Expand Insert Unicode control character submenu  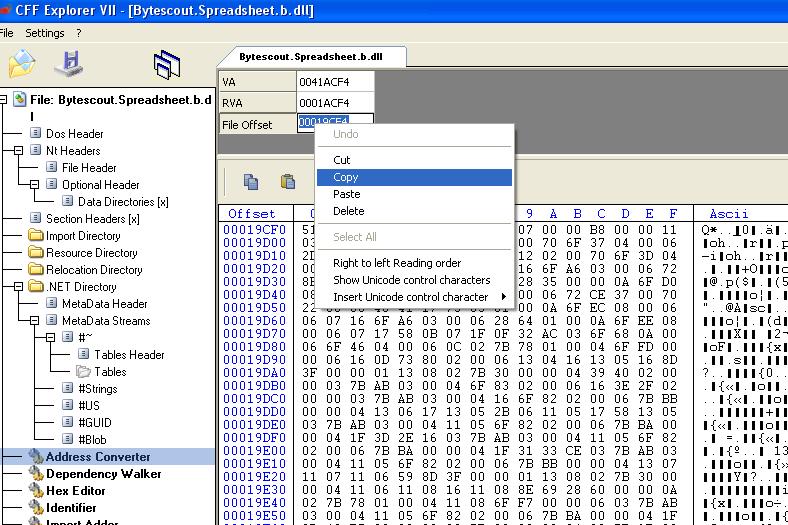(414, 297)
